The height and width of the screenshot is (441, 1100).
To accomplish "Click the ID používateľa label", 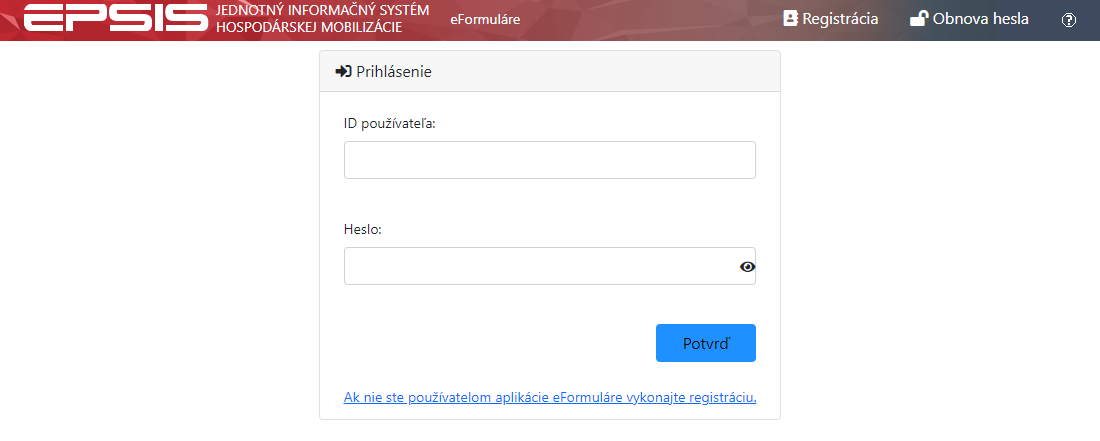I will pos(390,123).
